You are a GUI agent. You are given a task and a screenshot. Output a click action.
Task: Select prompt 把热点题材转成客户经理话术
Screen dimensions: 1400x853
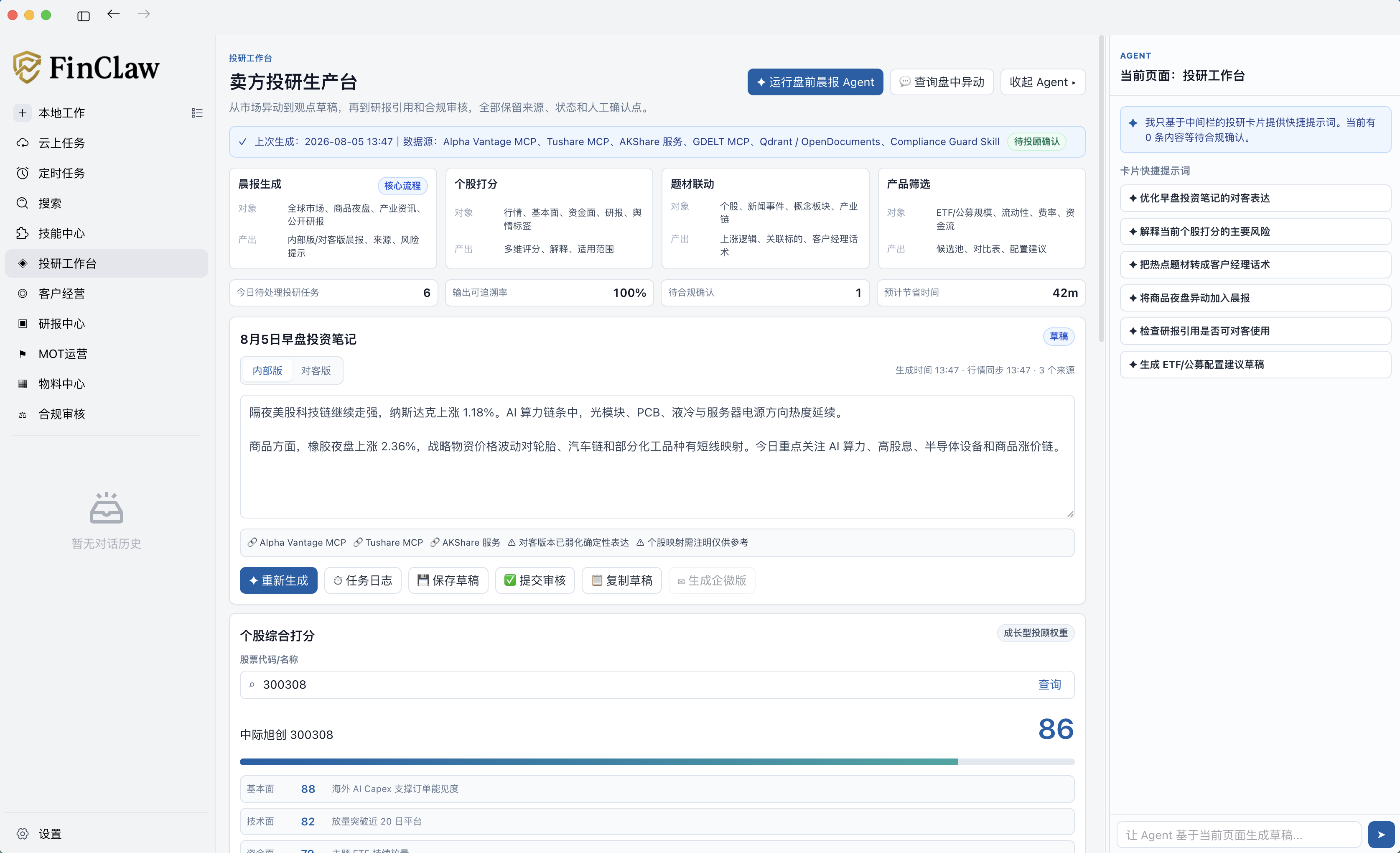[x=1255, y=264]
